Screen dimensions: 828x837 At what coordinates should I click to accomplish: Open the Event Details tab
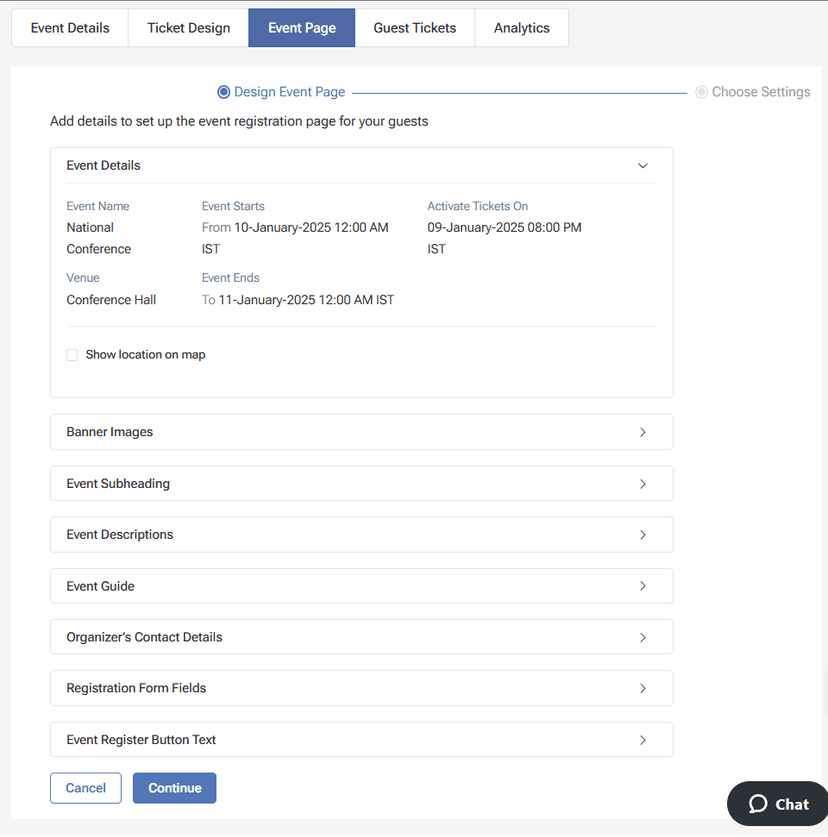coord(70,28)
